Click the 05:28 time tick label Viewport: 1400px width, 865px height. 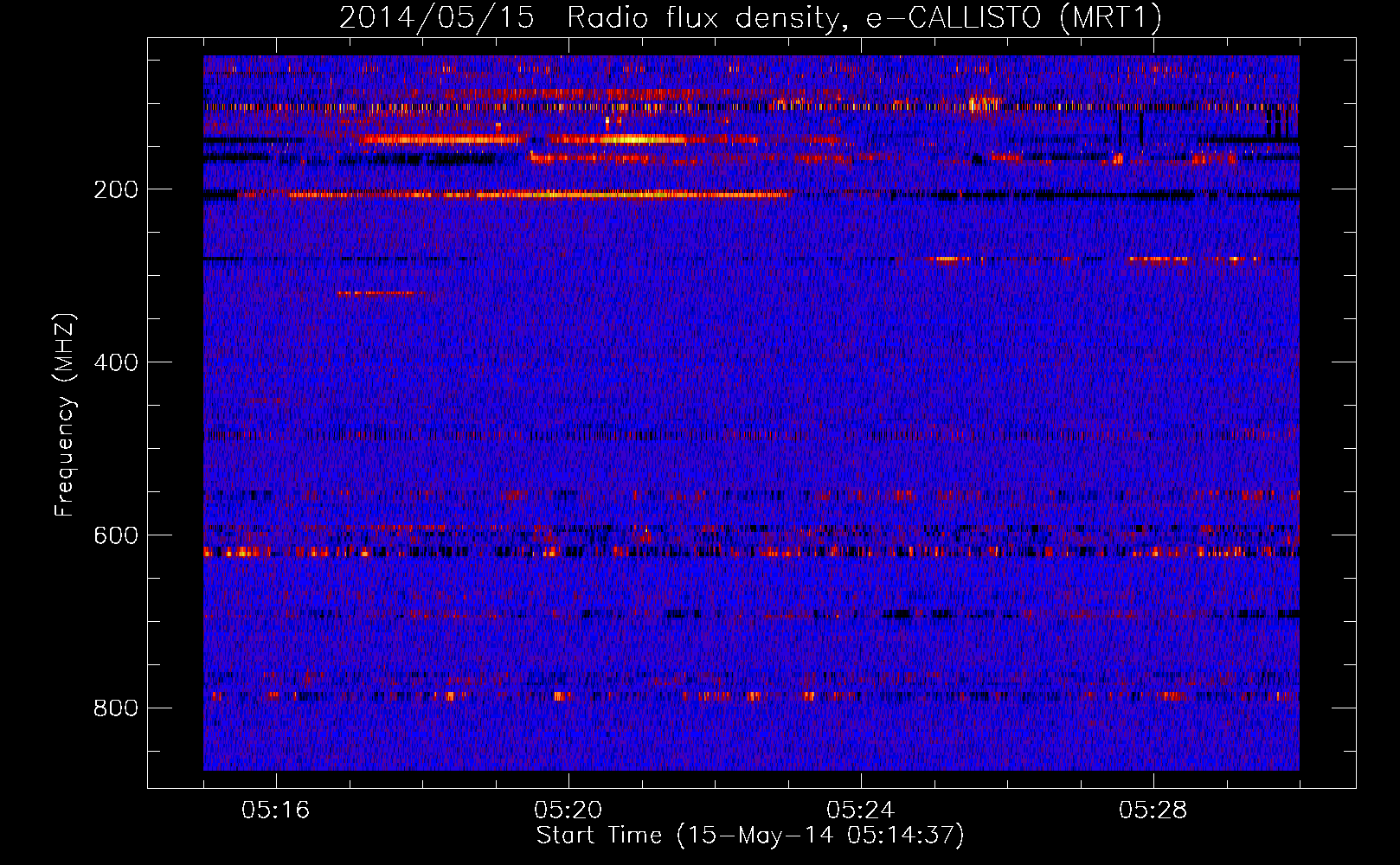1153,811
